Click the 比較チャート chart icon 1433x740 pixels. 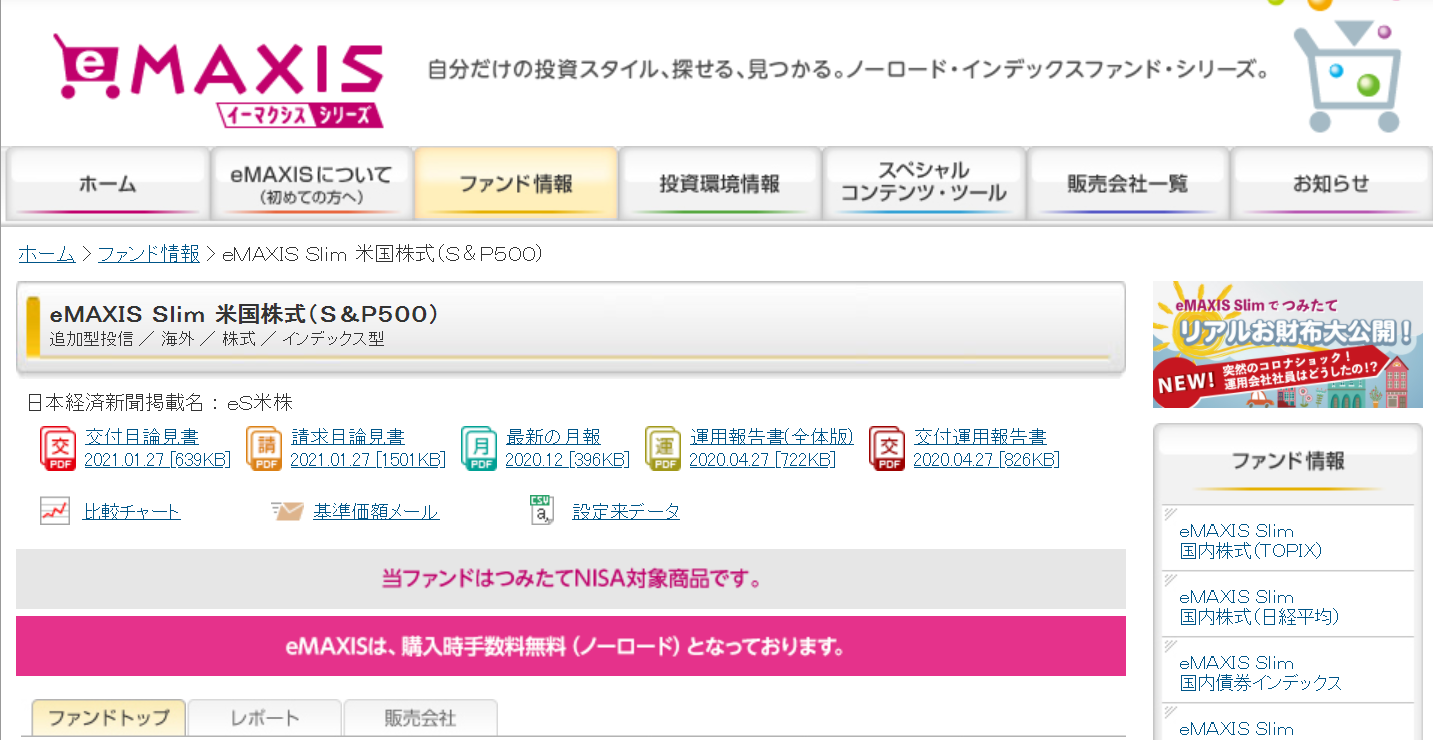(x=55, y=511)
